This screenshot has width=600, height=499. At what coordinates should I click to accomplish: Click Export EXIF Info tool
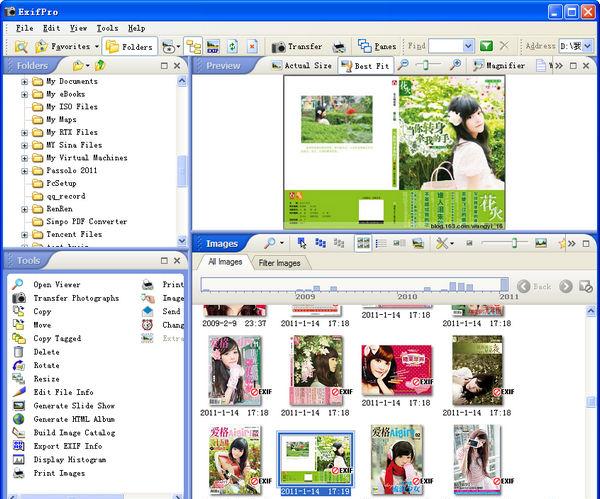click(x=67, y=446)
